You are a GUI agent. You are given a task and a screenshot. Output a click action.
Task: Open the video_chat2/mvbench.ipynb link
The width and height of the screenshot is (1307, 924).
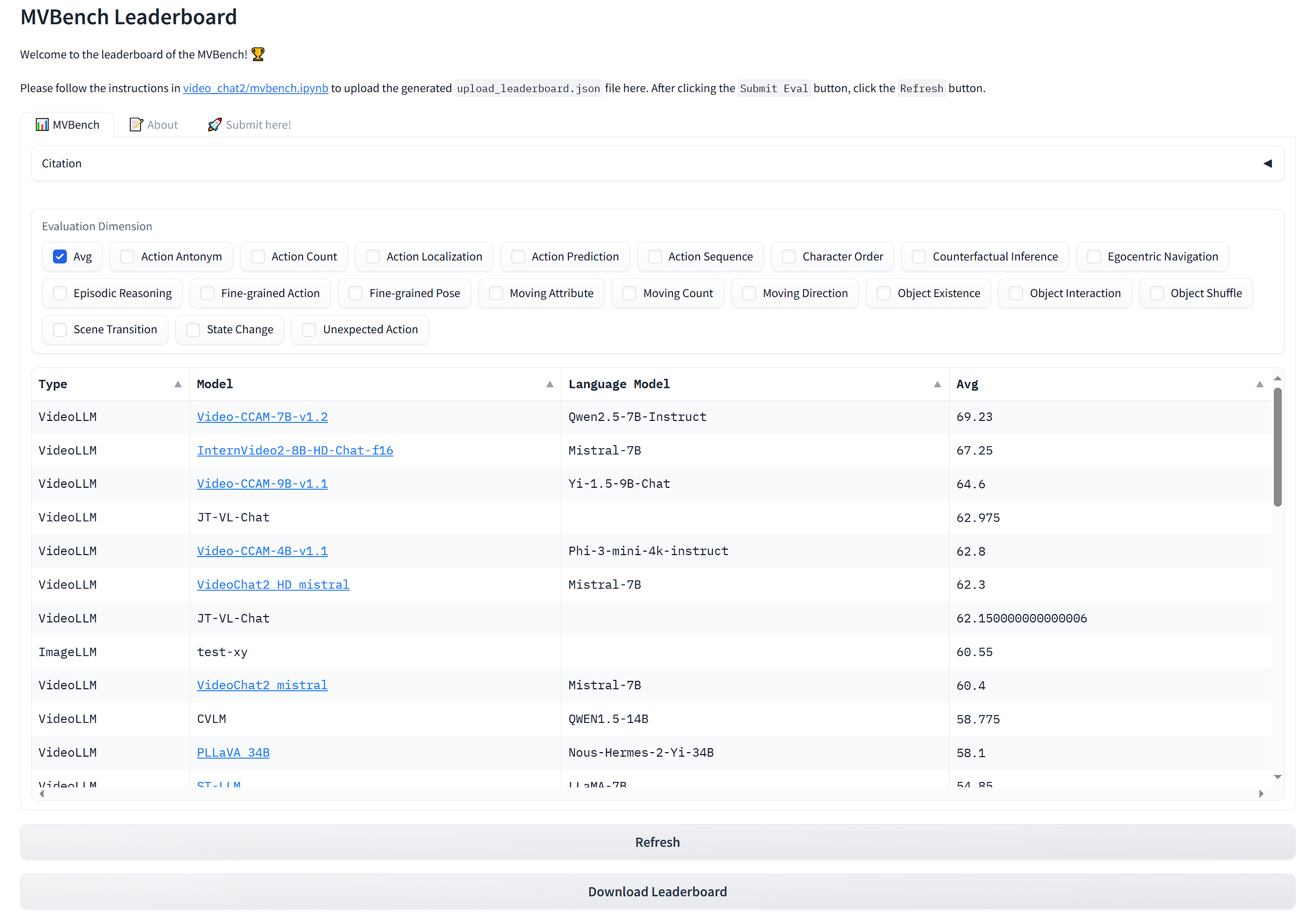(x=255, y=88)
